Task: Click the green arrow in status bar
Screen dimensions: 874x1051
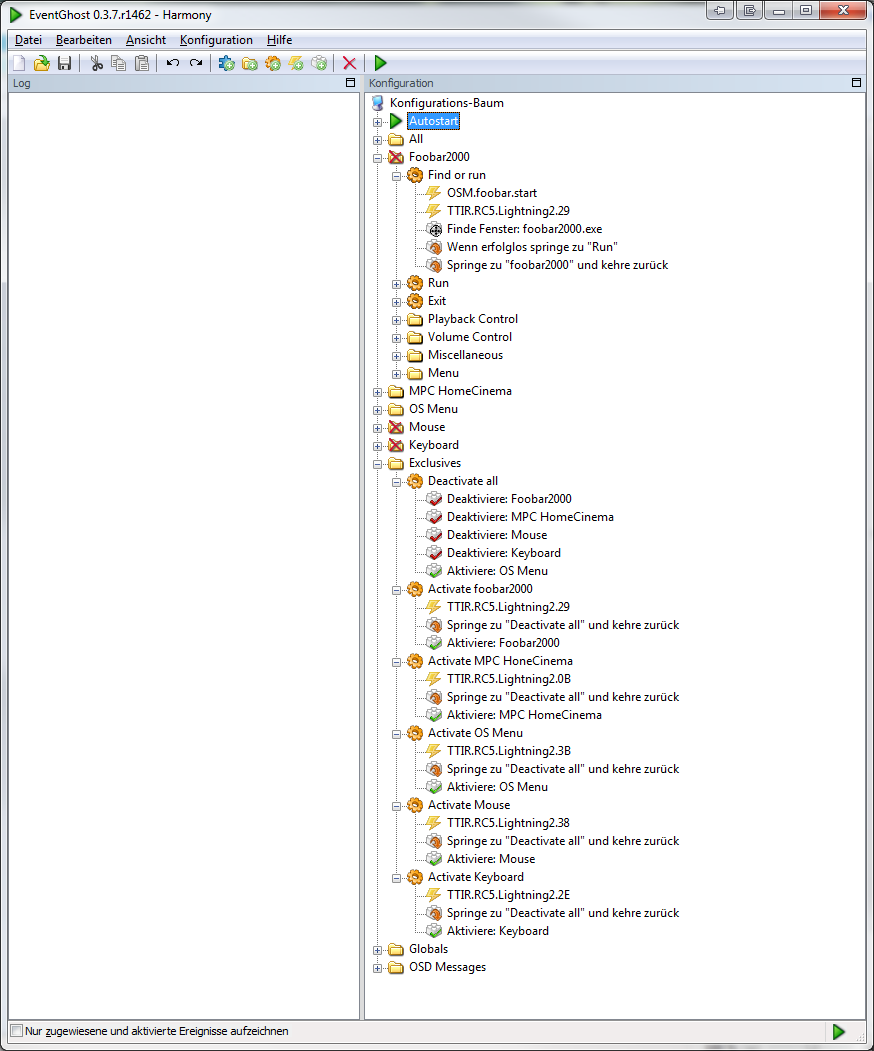Action: pyautogui.click(x=838, y=1031)
